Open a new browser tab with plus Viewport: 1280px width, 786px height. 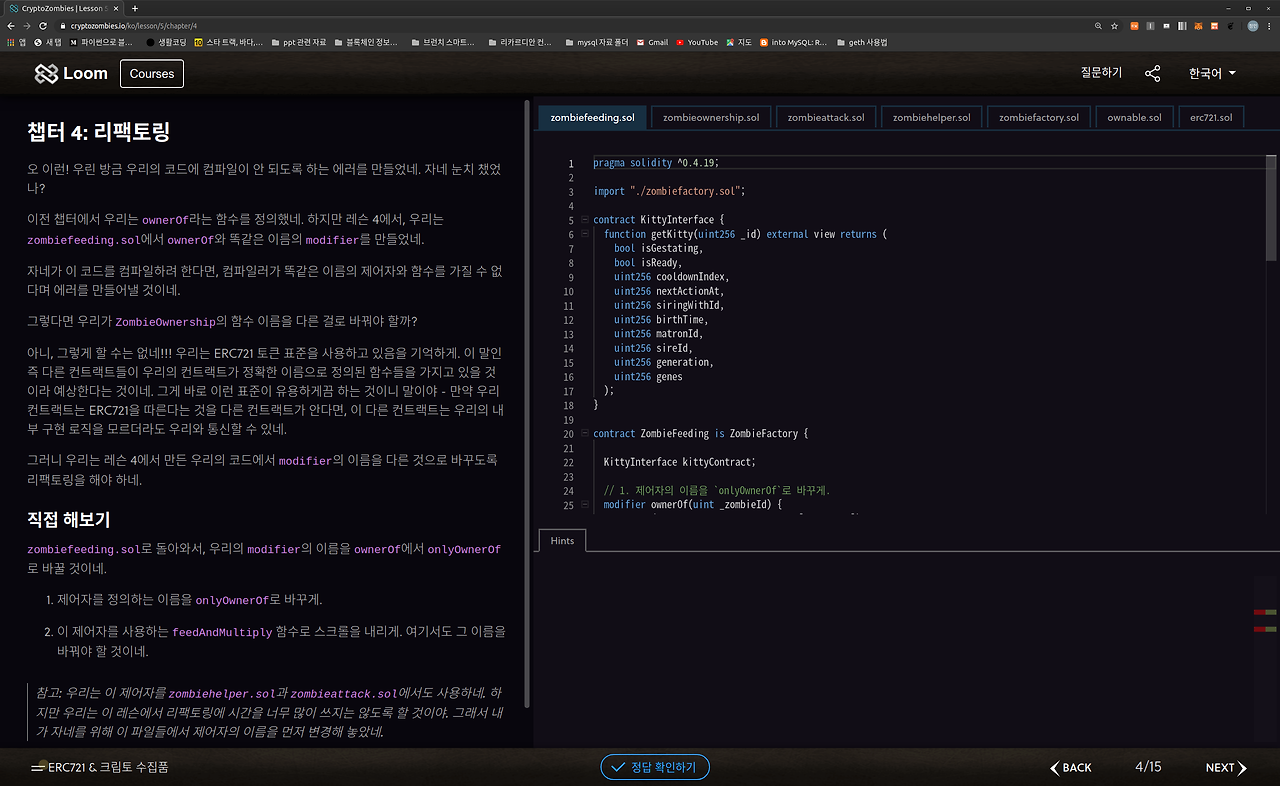coord(135,8)
